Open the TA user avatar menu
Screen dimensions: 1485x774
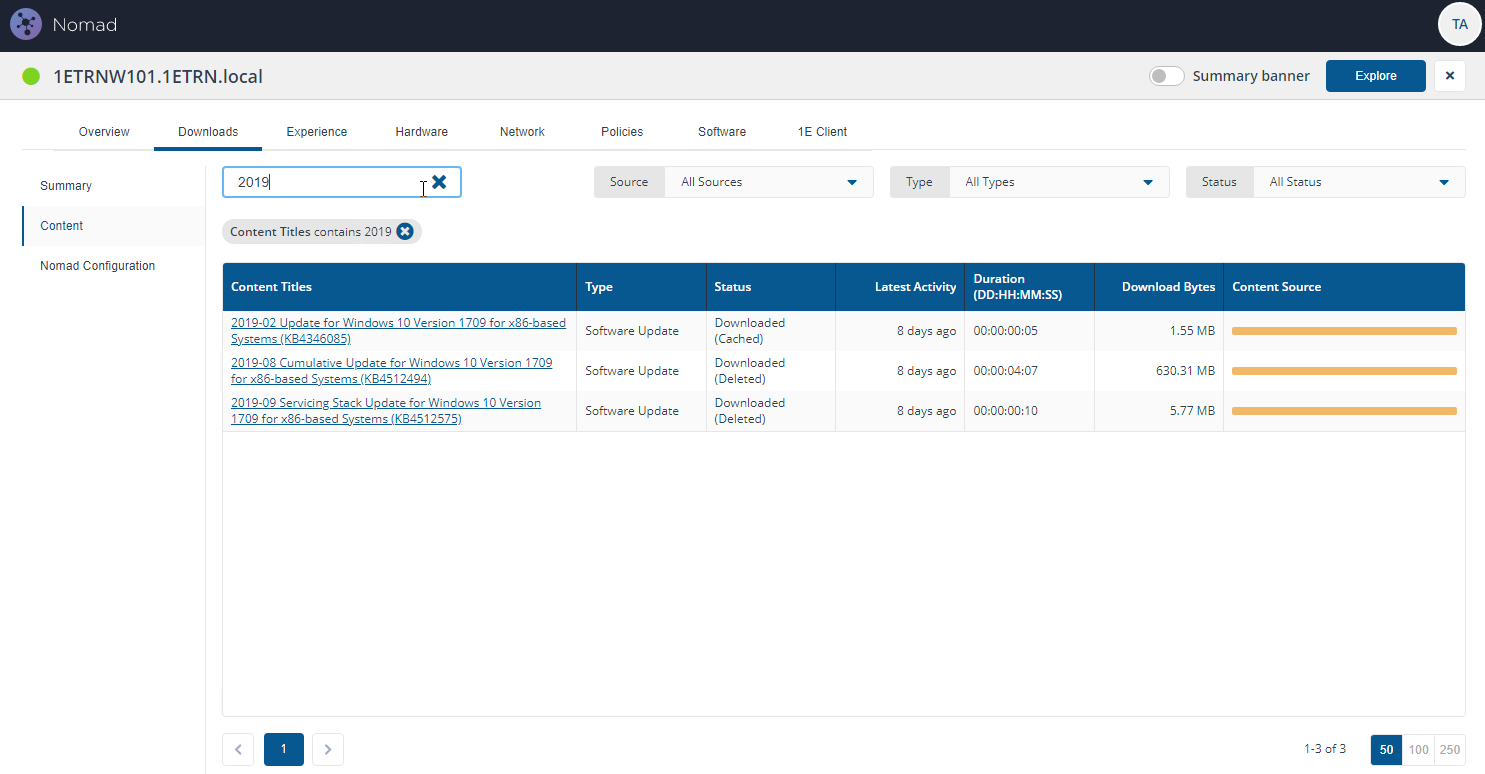(x=1459, y=24)
